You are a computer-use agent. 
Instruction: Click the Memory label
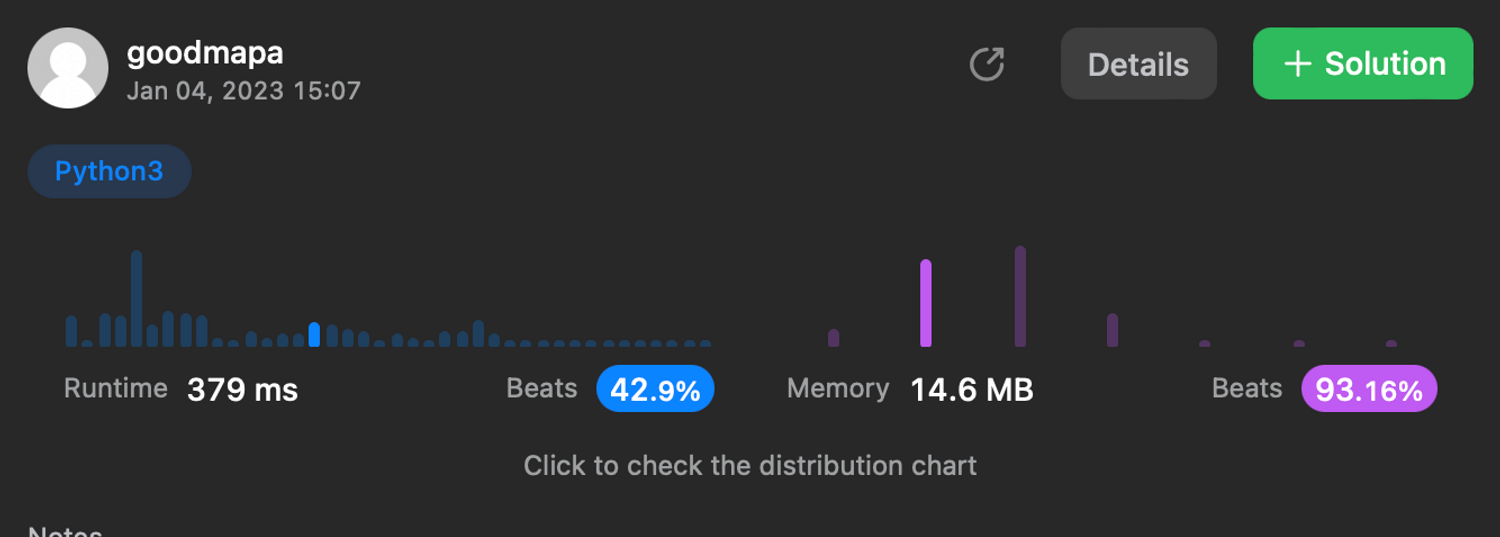point(837,388)
